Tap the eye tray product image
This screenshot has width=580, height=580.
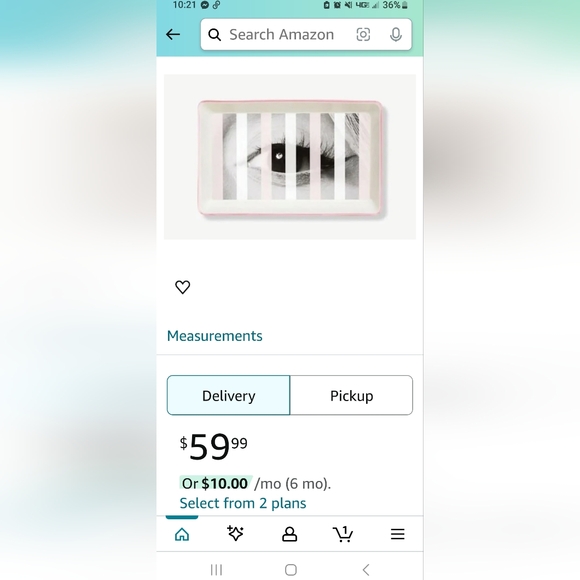[x=290, y=157]
